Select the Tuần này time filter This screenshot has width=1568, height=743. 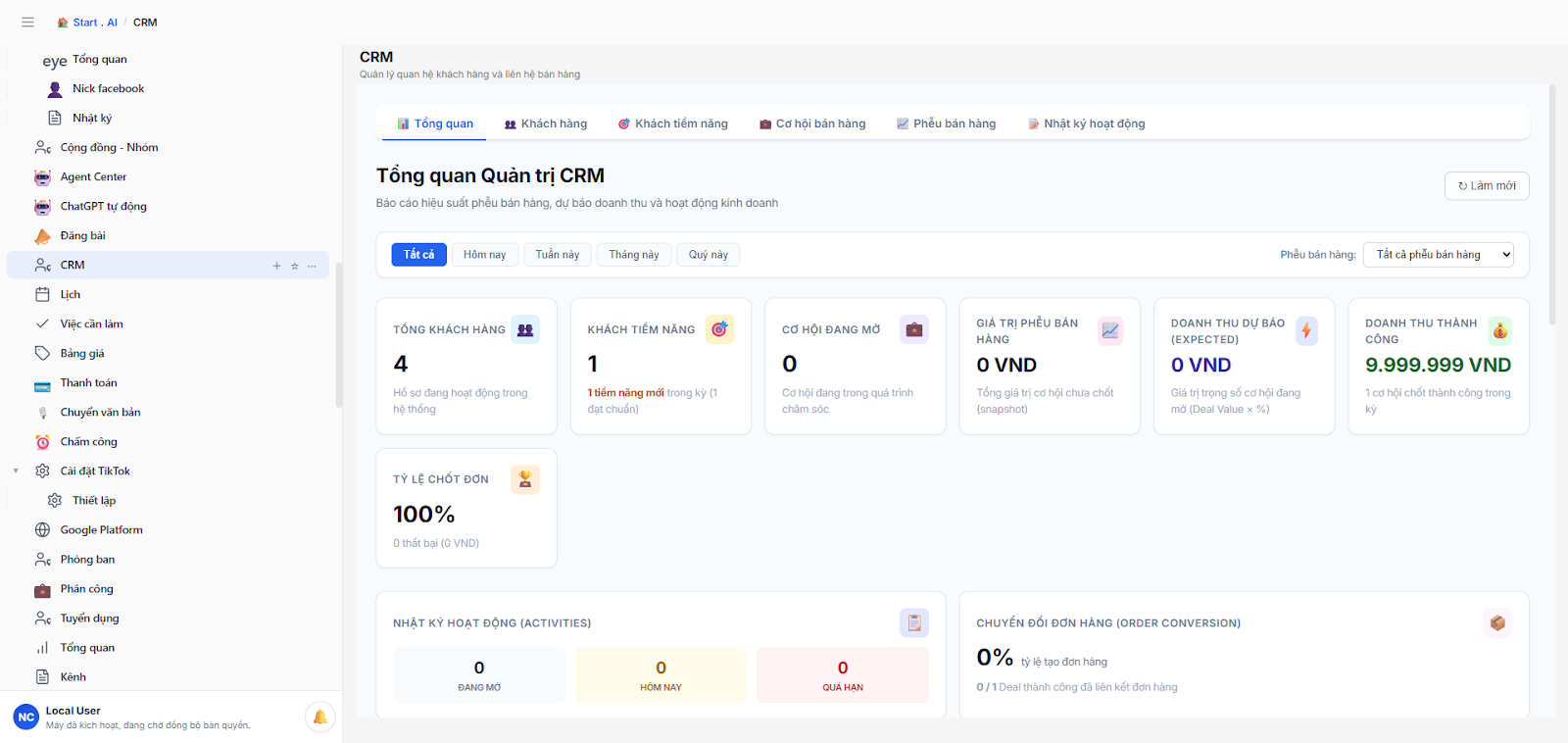click(x=557, y=255)
